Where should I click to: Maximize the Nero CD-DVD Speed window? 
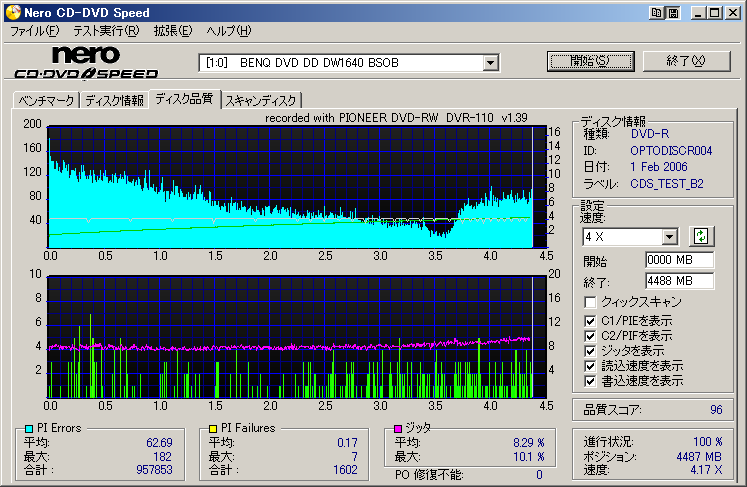(x=715, y=13)
